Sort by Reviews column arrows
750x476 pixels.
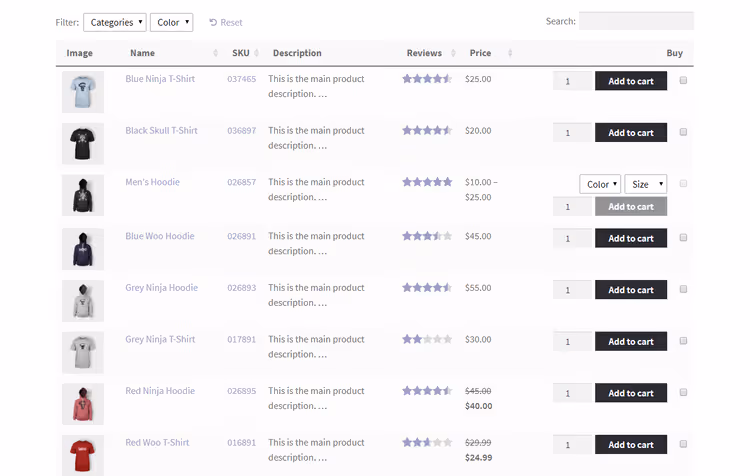click(453, 53)
